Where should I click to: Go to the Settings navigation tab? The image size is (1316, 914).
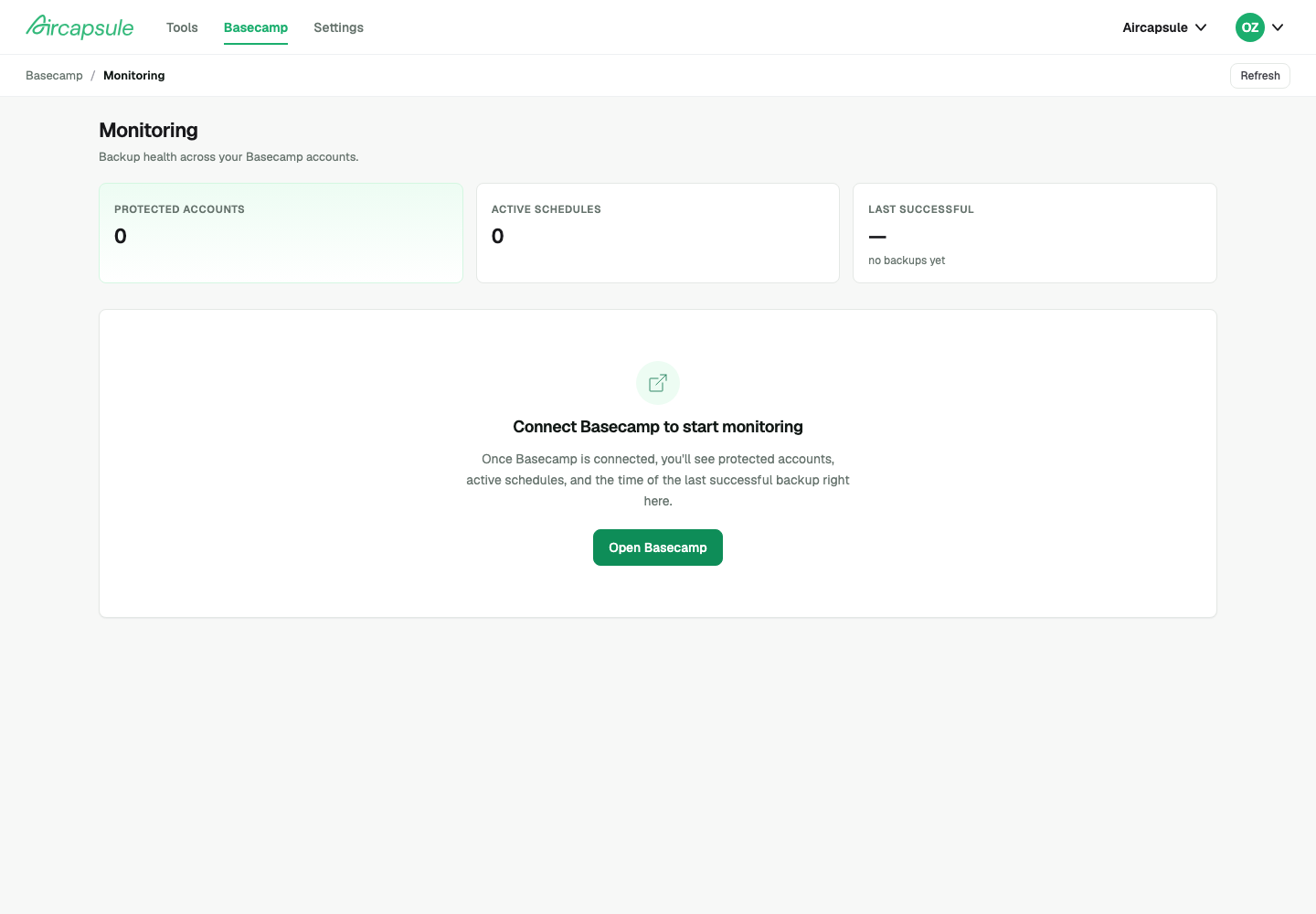click(338, 27)
